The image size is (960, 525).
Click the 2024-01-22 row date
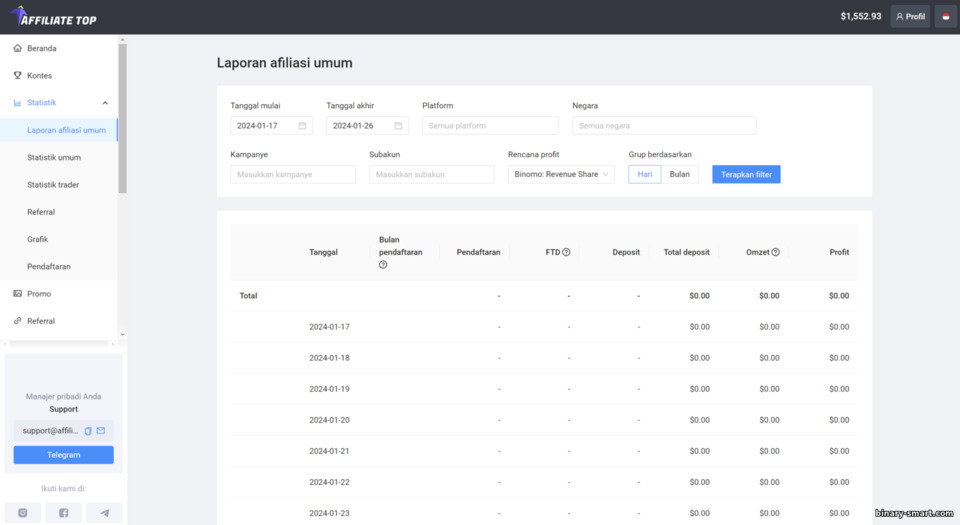(x=329, y=482)
